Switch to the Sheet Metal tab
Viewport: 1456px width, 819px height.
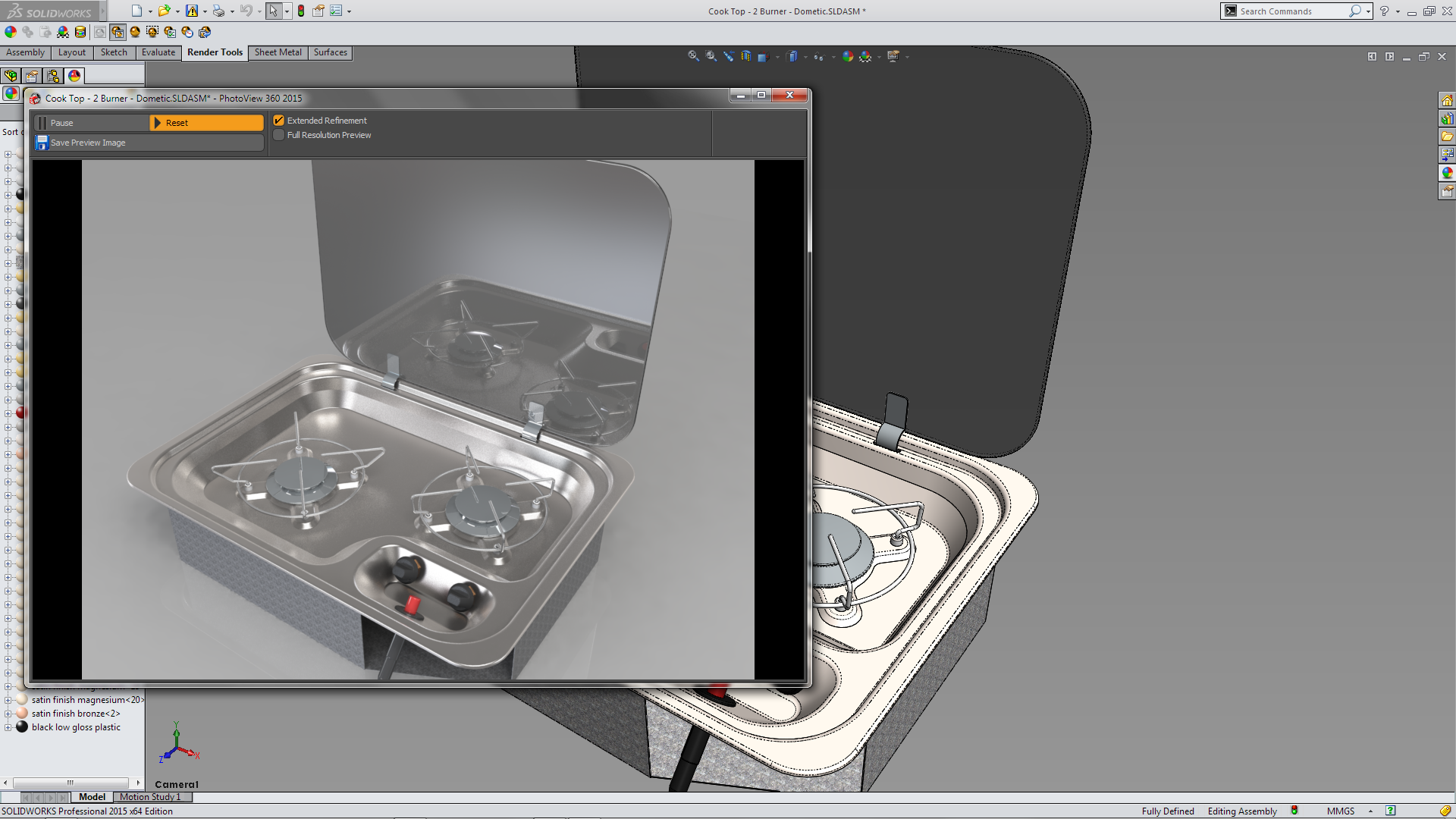click(x=278, y=52)
